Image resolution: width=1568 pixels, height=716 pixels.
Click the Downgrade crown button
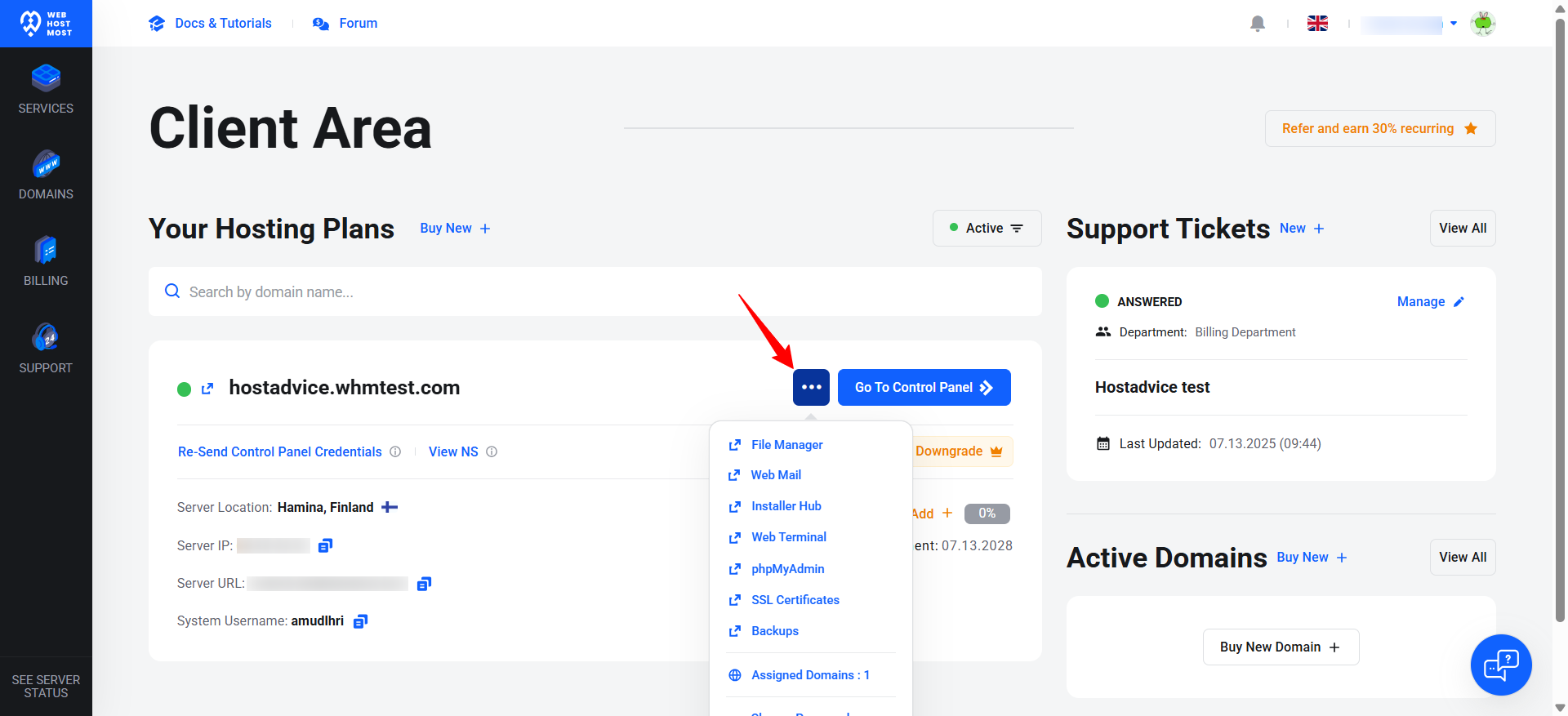(x=962, y=451)
